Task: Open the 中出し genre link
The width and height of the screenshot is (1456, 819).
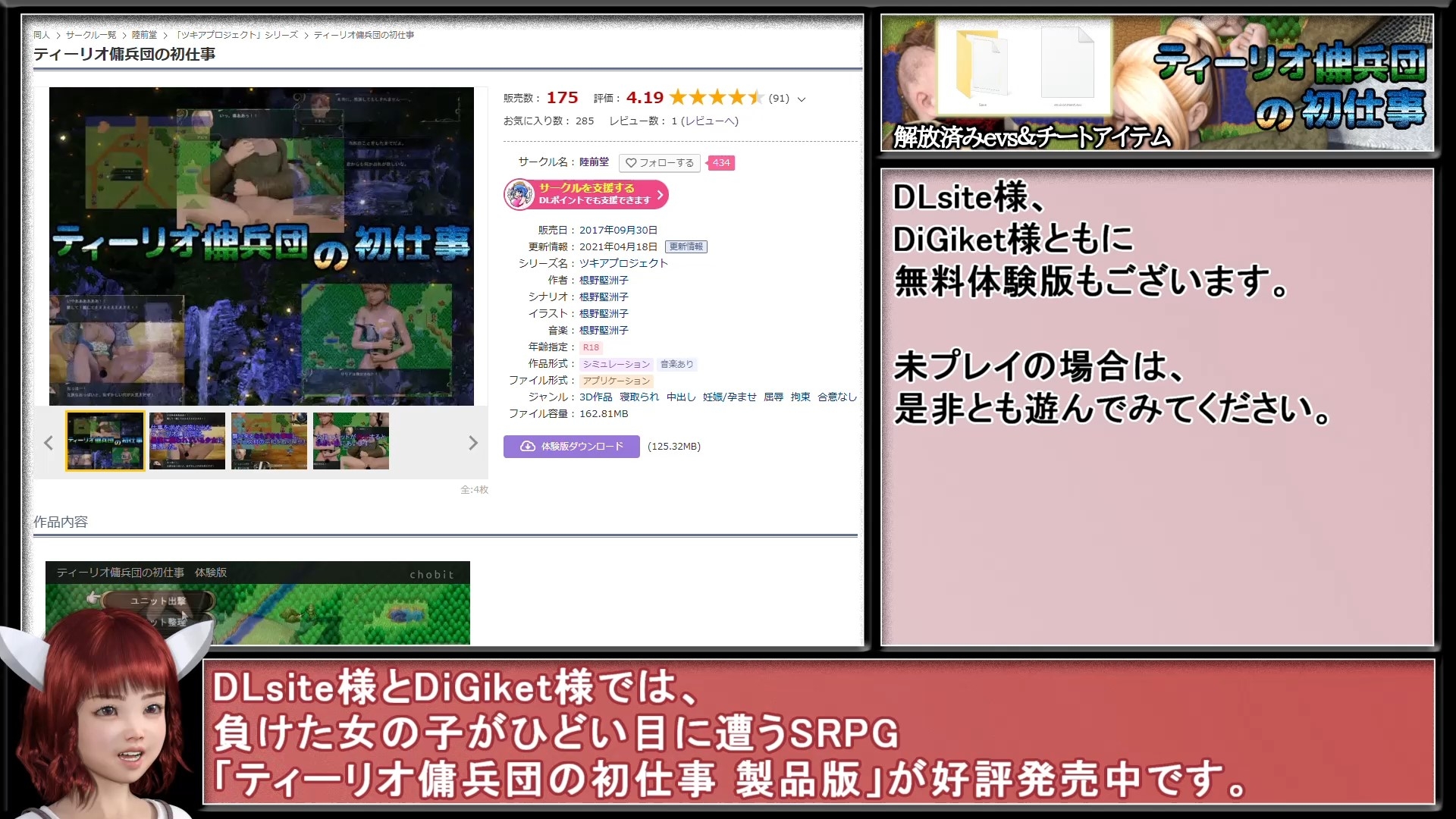Action: coord(681,397)
